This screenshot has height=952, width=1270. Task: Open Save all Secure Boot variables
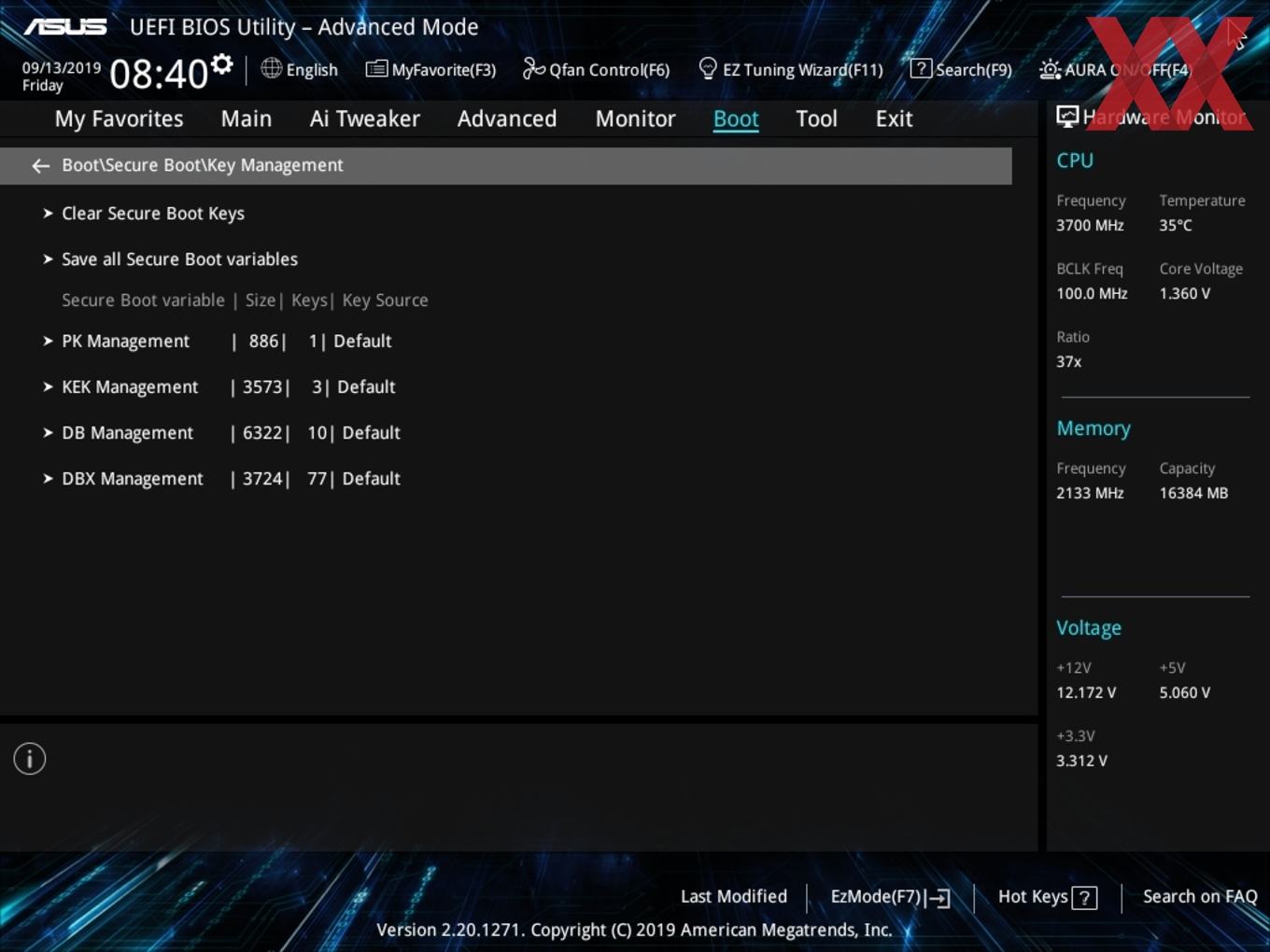pyautogui.click(x=179, y=259)
